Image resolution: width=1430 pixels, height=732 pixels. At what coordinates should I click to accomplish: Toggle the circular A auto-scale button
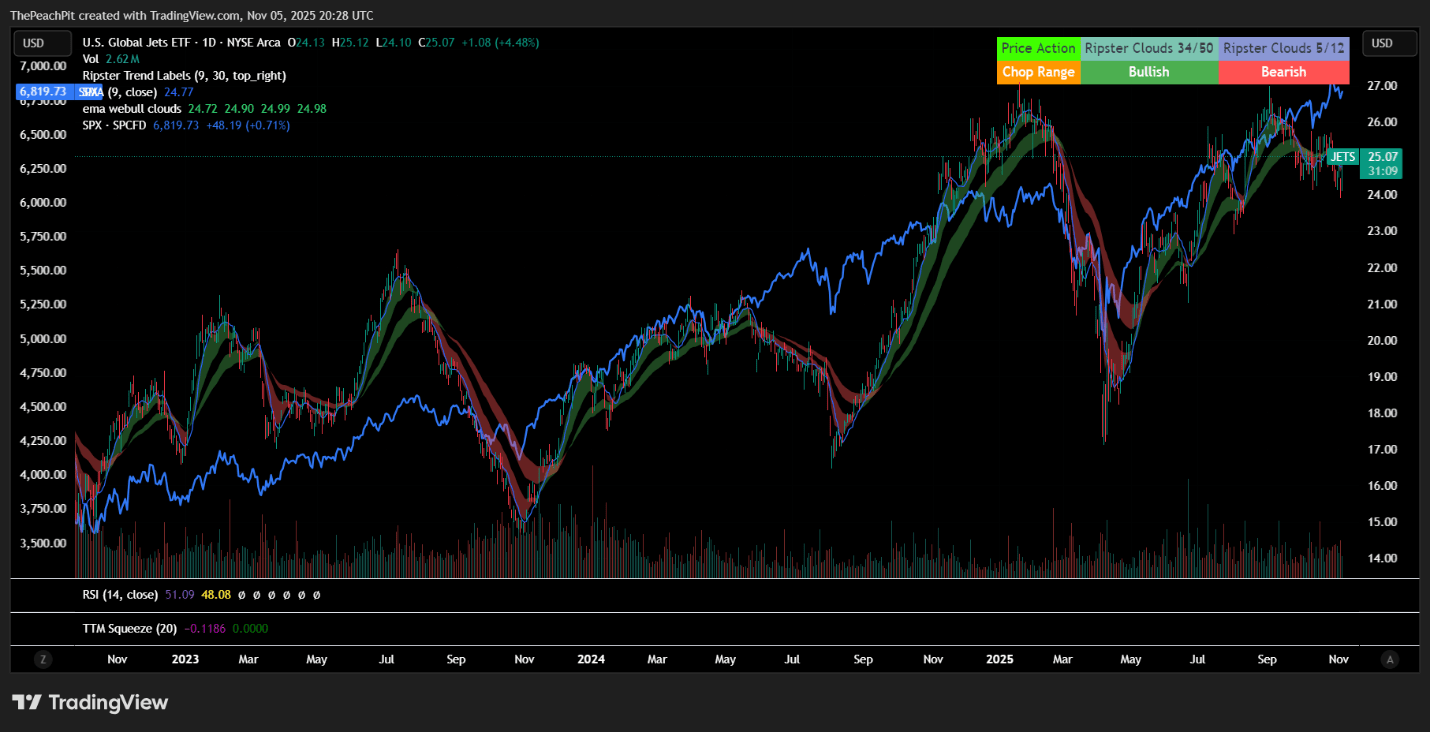pos(1389,659)
